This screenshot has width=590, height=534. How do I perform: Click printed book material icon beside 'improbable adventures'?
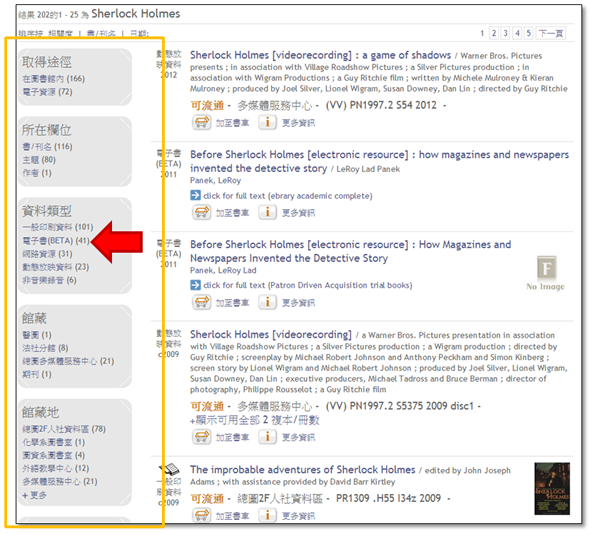coord(170,469)
